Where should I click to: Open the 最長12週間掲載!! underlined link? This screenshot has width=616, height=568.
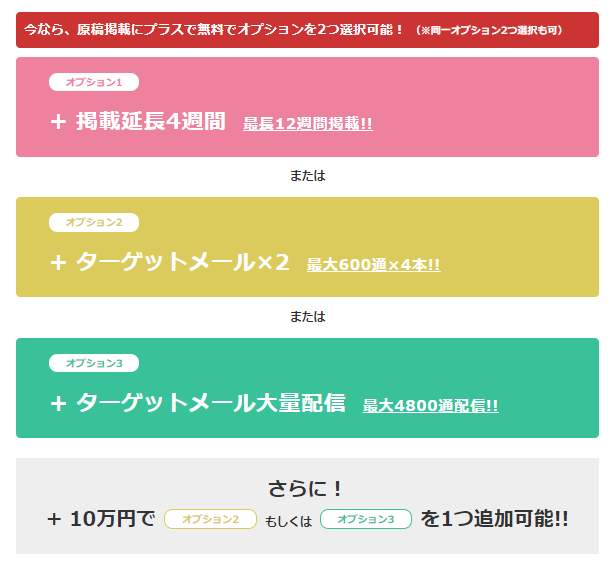click(308, 124)
